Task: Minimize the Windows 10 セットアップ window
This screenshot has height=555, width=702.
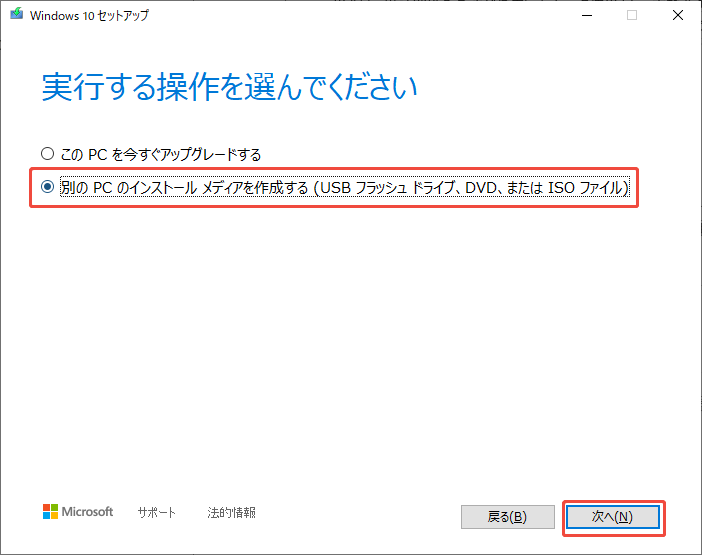Action: click(x=587, y=15)
